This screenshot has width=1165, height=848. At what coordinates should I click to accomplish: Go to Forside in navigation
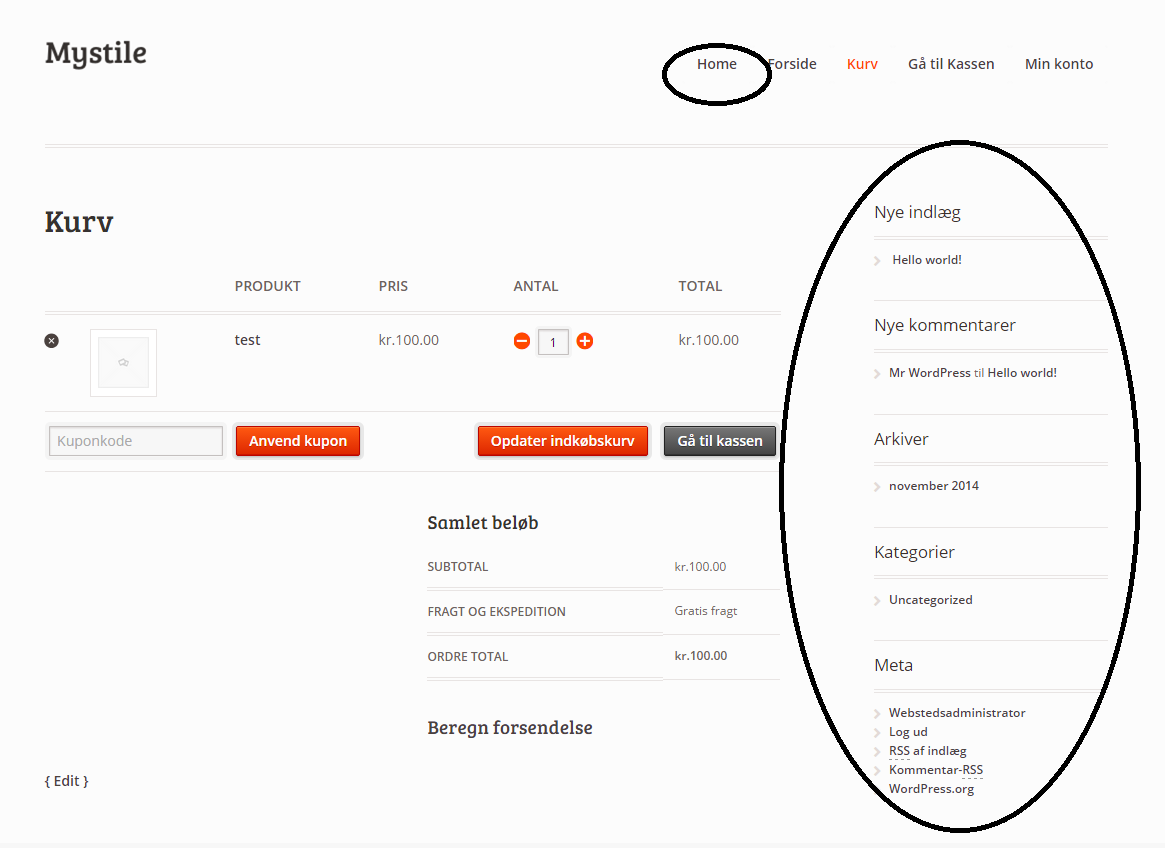pos(794,64)
